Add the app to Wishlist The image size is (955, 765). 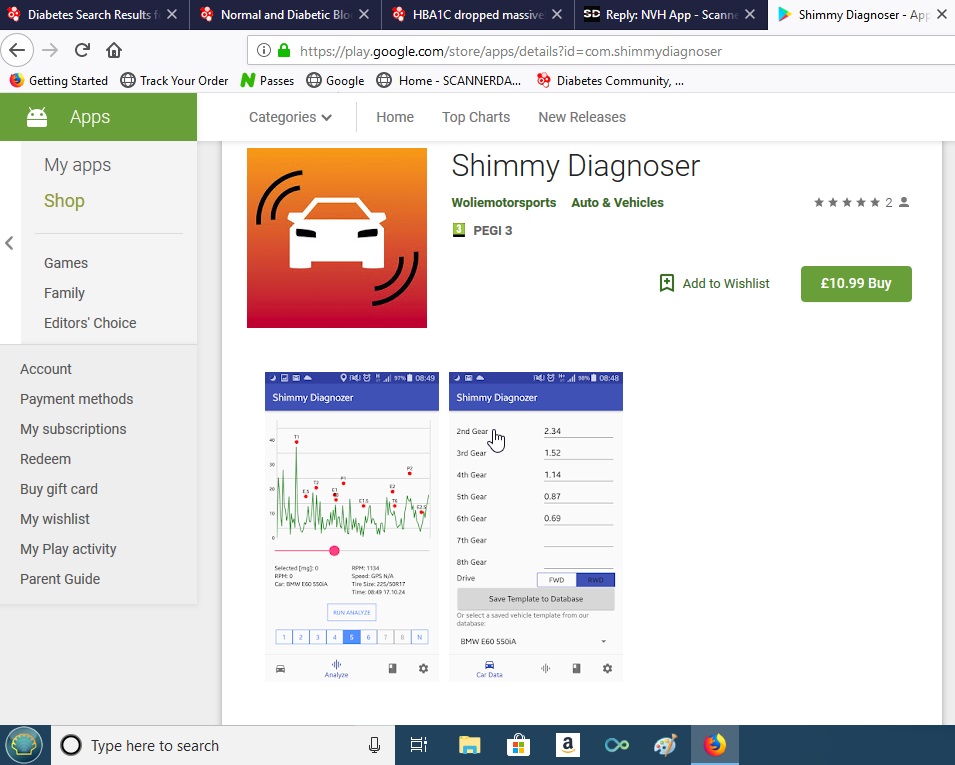(x=714, y=284)
